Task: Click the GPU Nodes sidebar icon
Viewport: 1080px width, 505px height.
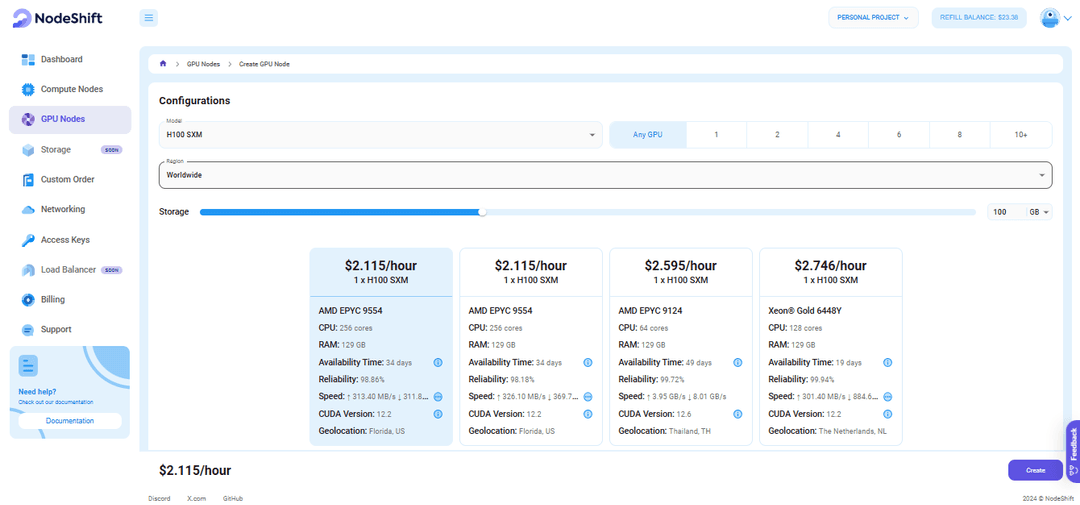Action: [x=28, y=119]
